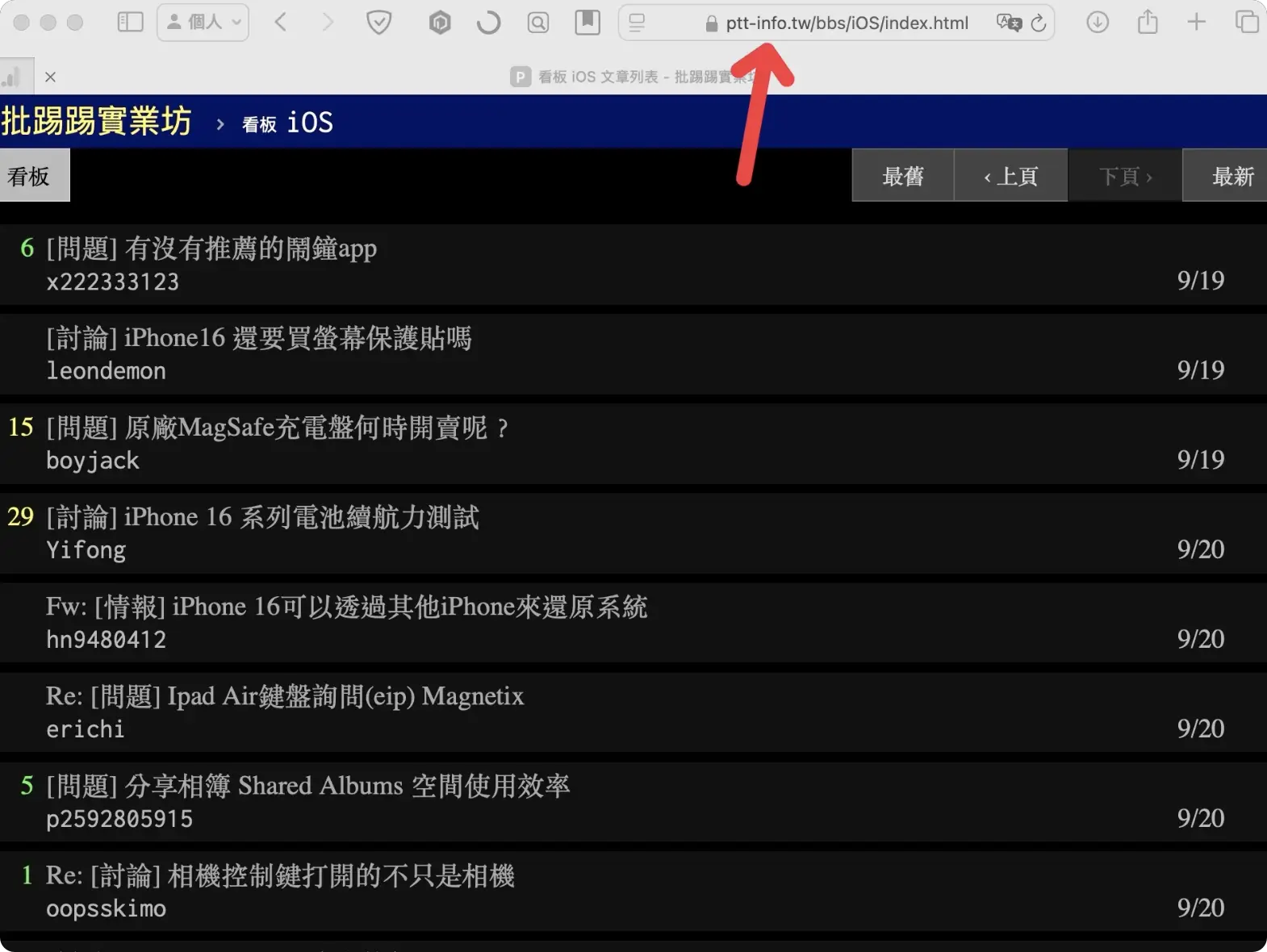Click the hexagon extension icon
This screenshot has width=1267, height=952.
(440, 23)
